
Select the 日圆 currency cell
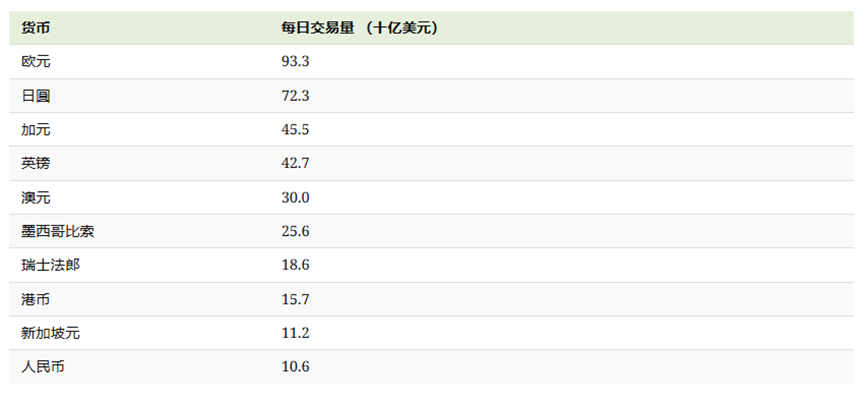tap(36, 95)
